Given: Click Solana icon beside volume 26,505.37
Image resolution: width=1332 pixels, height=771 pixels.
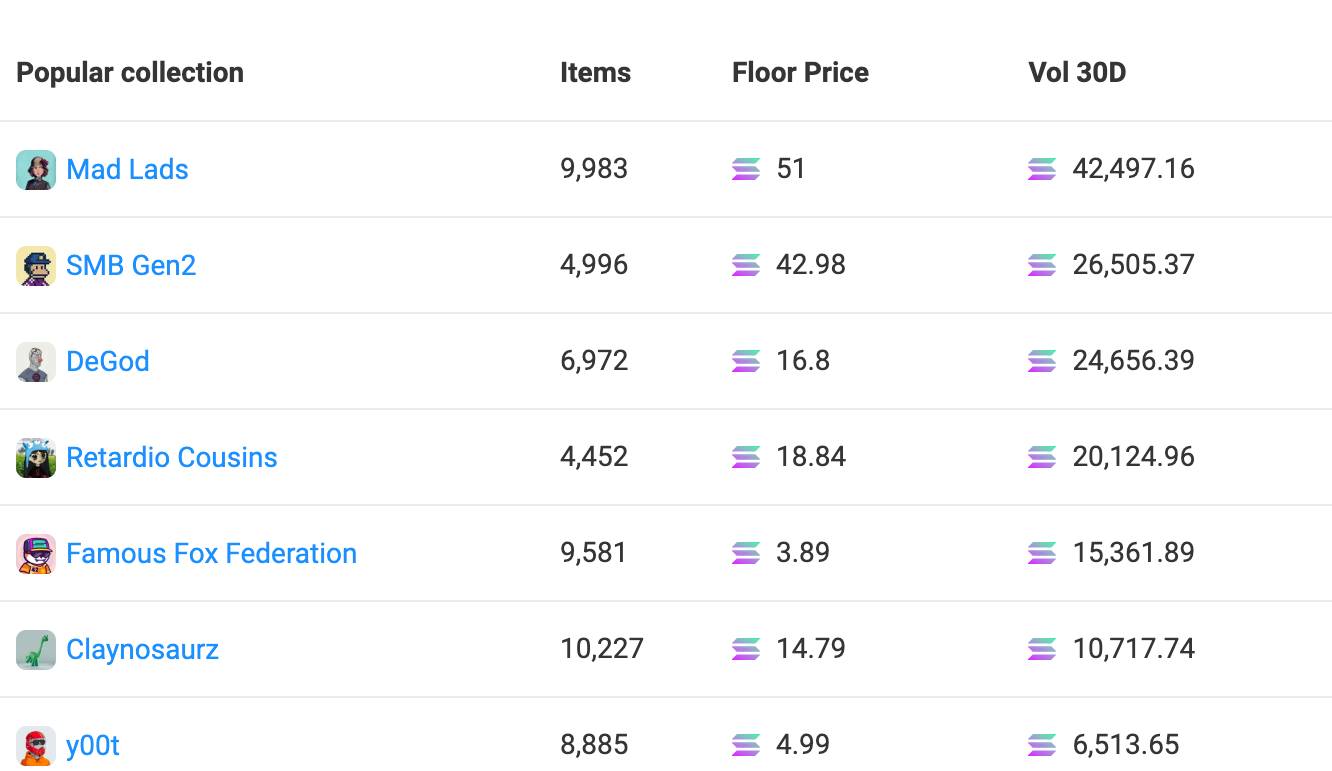Looking at the screenshot, I should [x=1042, y=266].
